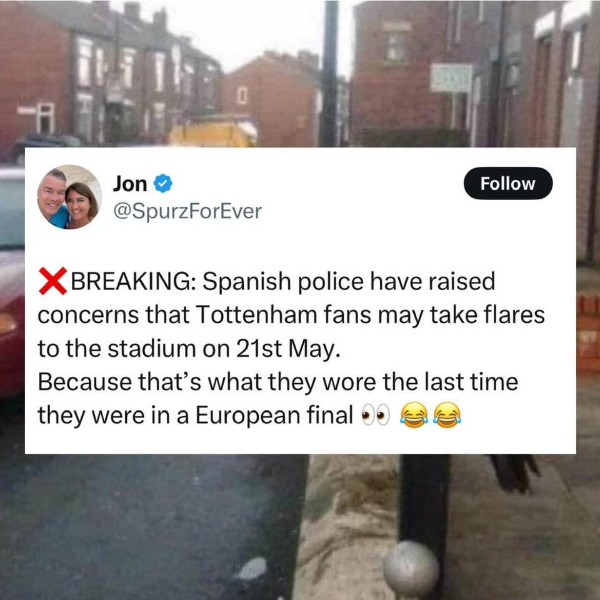Click the yellow skip in the background photo
The height and width of the screenshot is (600, 600).
pyautogui.click(x=213, y=132)
